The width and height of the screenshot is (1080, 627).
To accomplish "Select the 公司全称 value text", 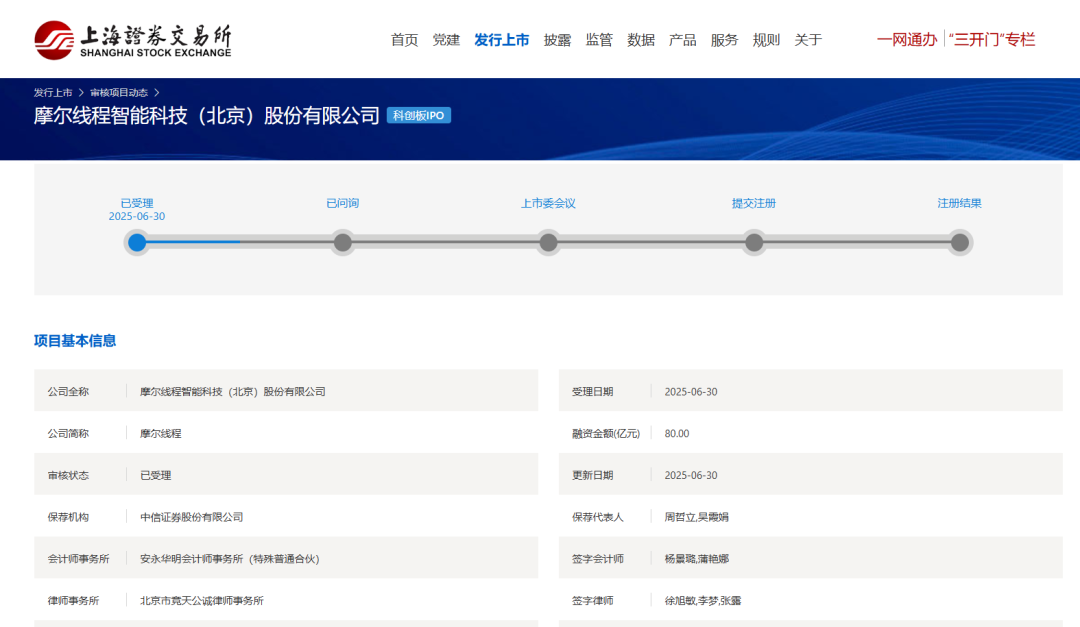I will pos(233,391).
